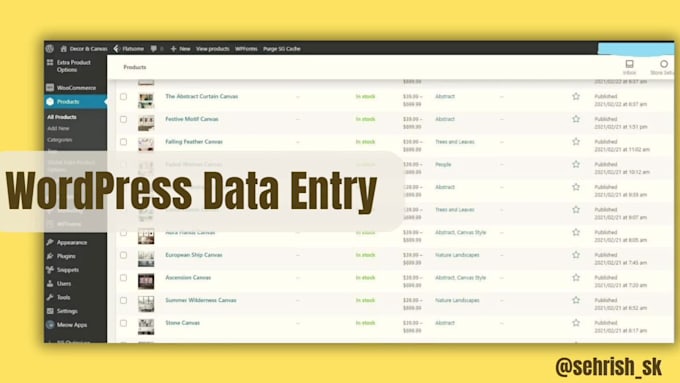This screenshot has height=383, width=680.
Task: Click the Products sidebar icon
Action: tap(50, 101)
